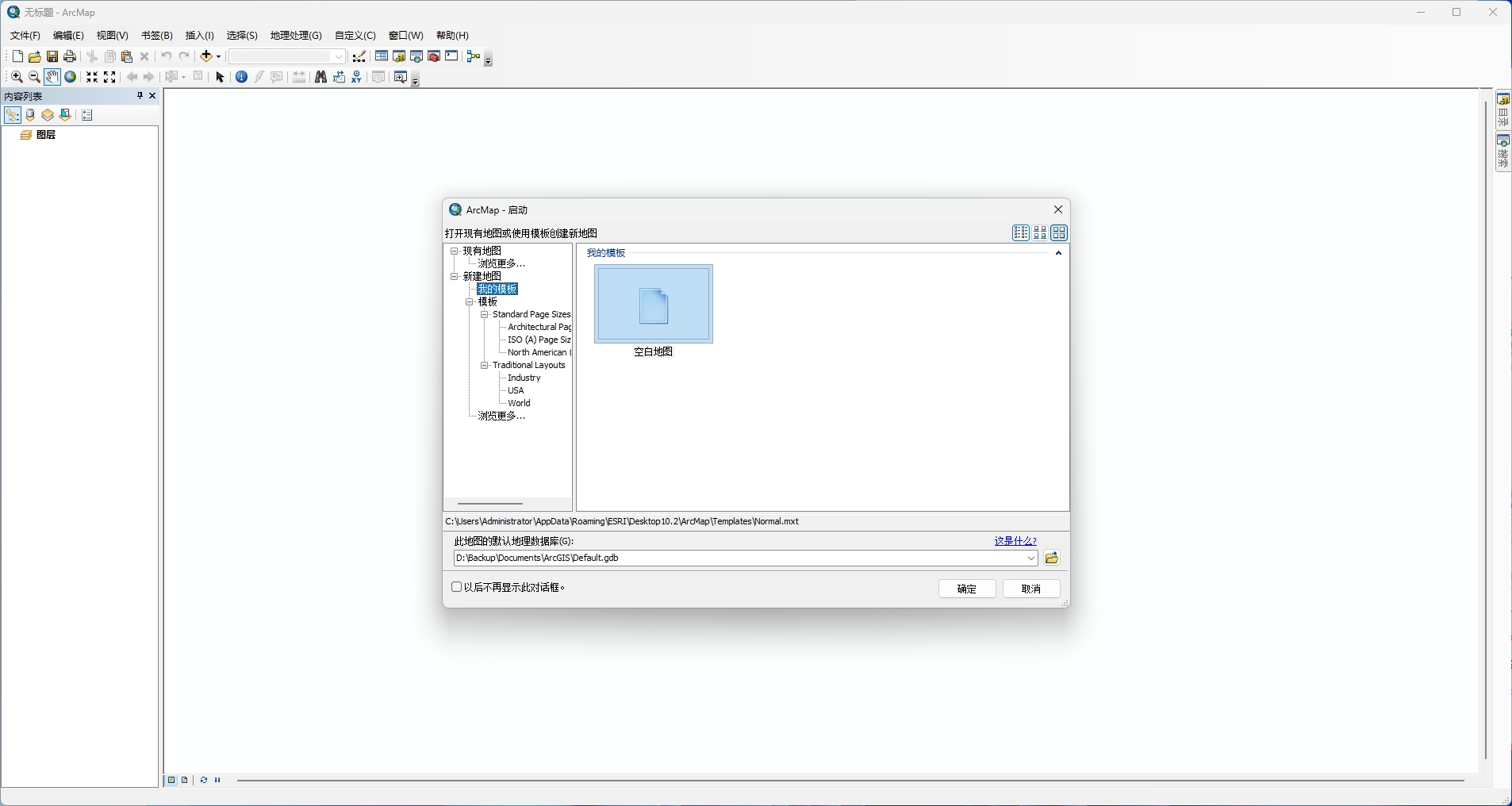Check 以后不再显示此对话框

coord(455,587)
